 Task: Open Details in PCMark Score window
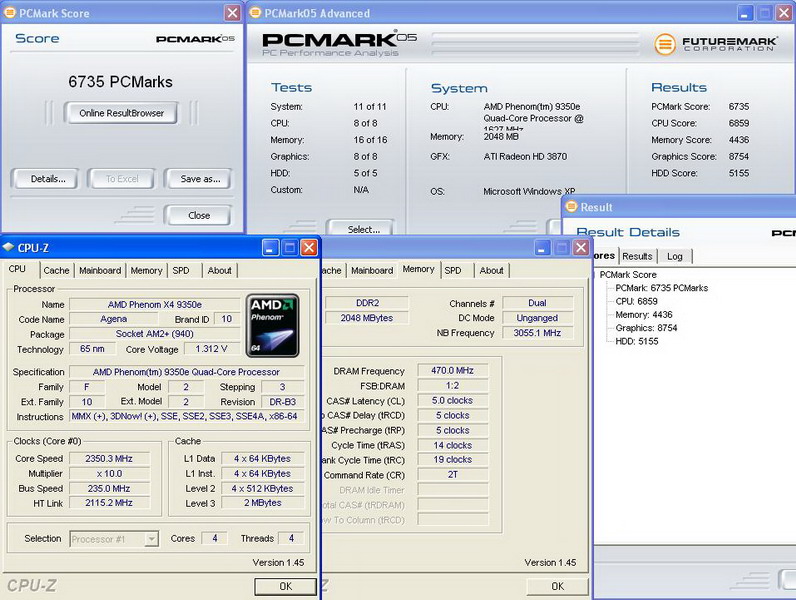pyautogui.click(x=47, y=179)
